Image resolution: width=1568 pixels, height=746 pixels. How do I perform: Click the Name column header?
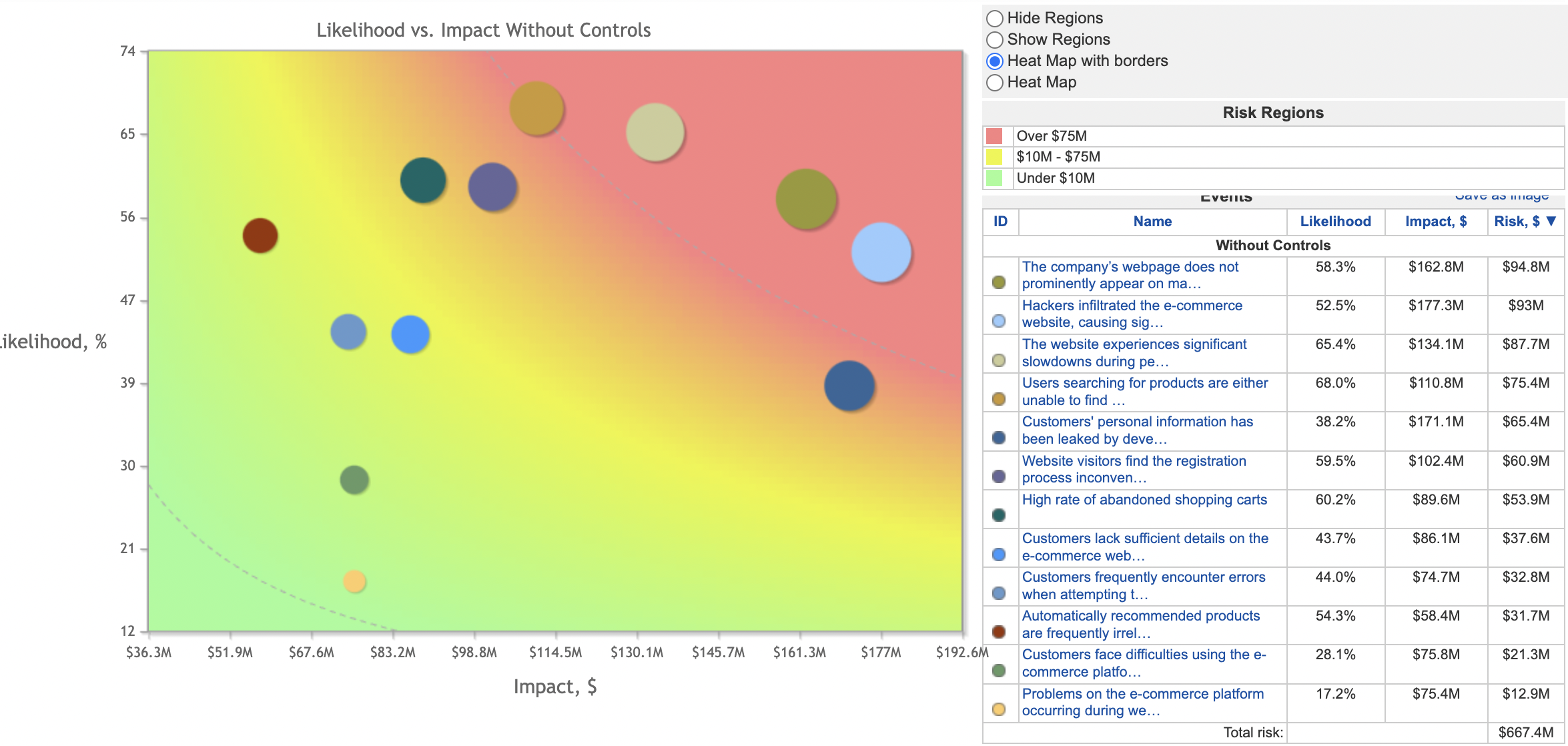[1152, 222]
